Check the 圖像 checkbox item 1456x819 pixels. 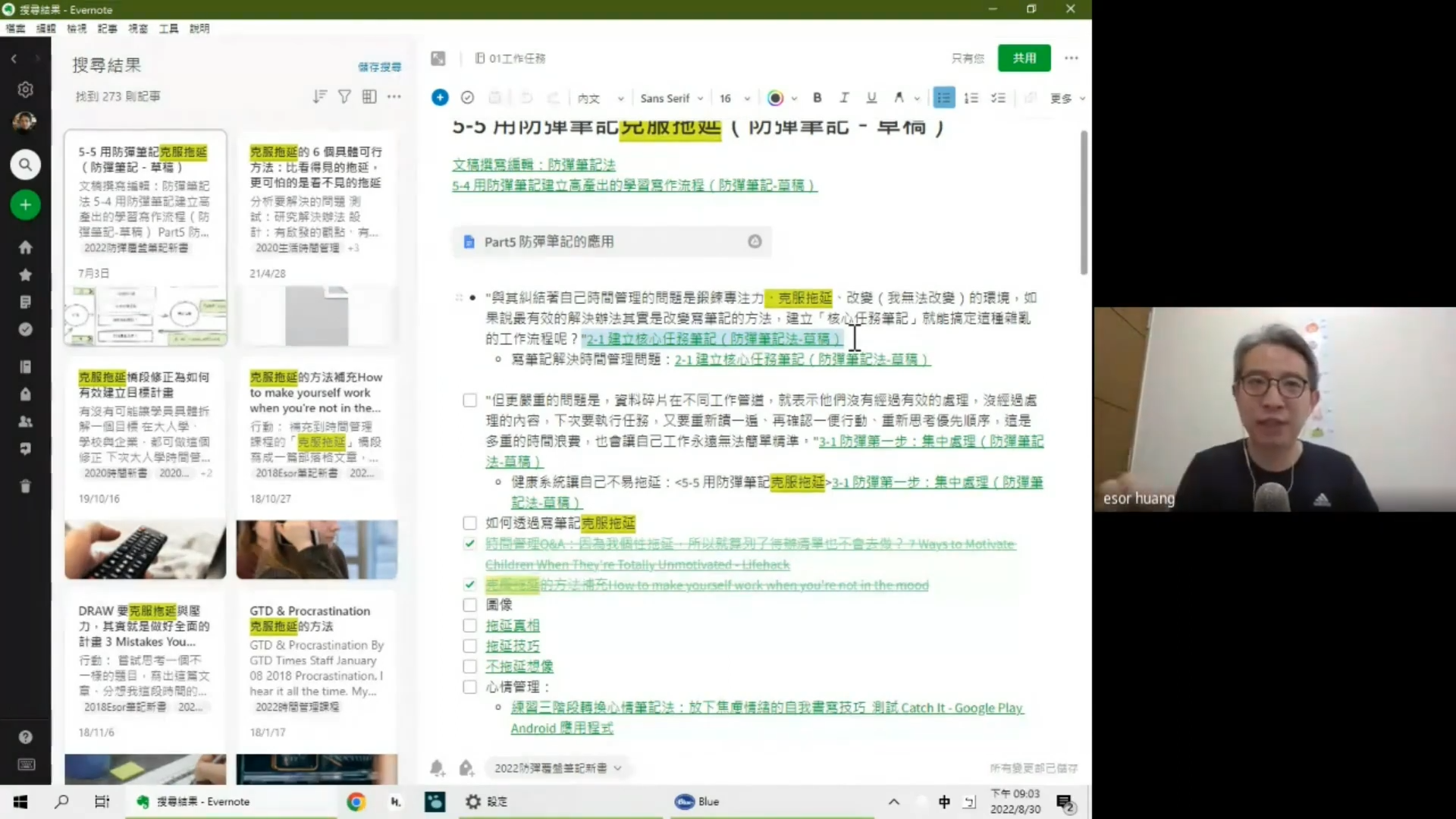pos(469,605)
